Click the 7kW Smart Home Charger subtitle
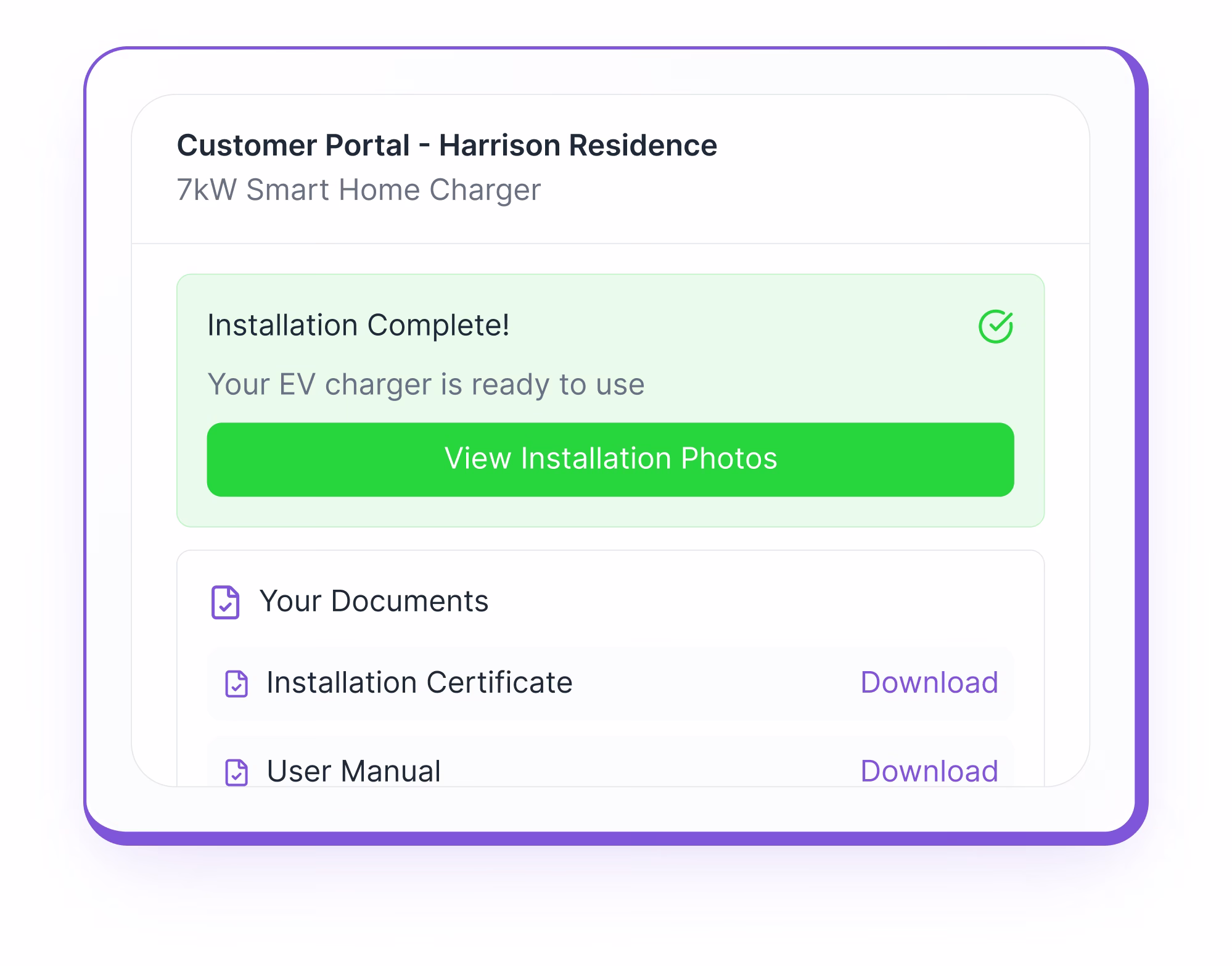 click(359, 190)
